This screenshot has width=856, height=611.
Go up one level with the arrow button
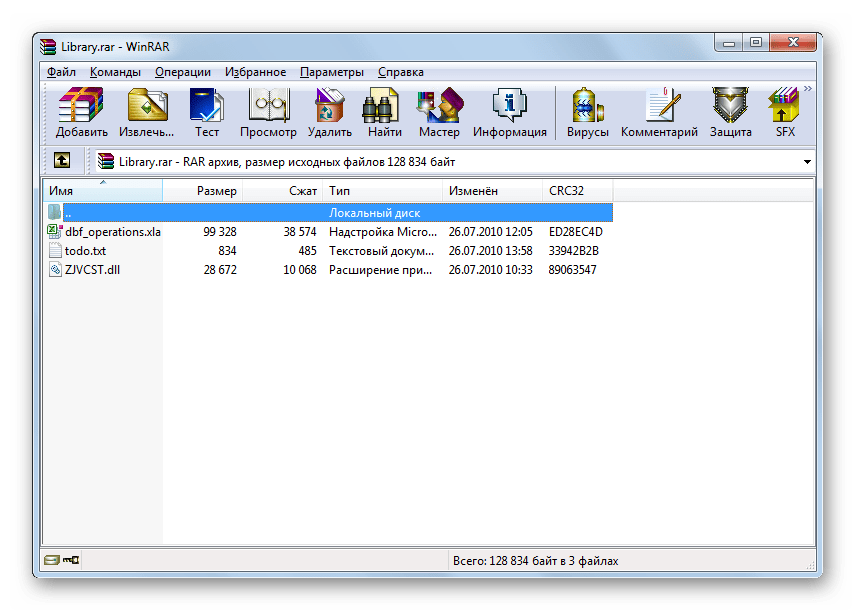(62, 161)
